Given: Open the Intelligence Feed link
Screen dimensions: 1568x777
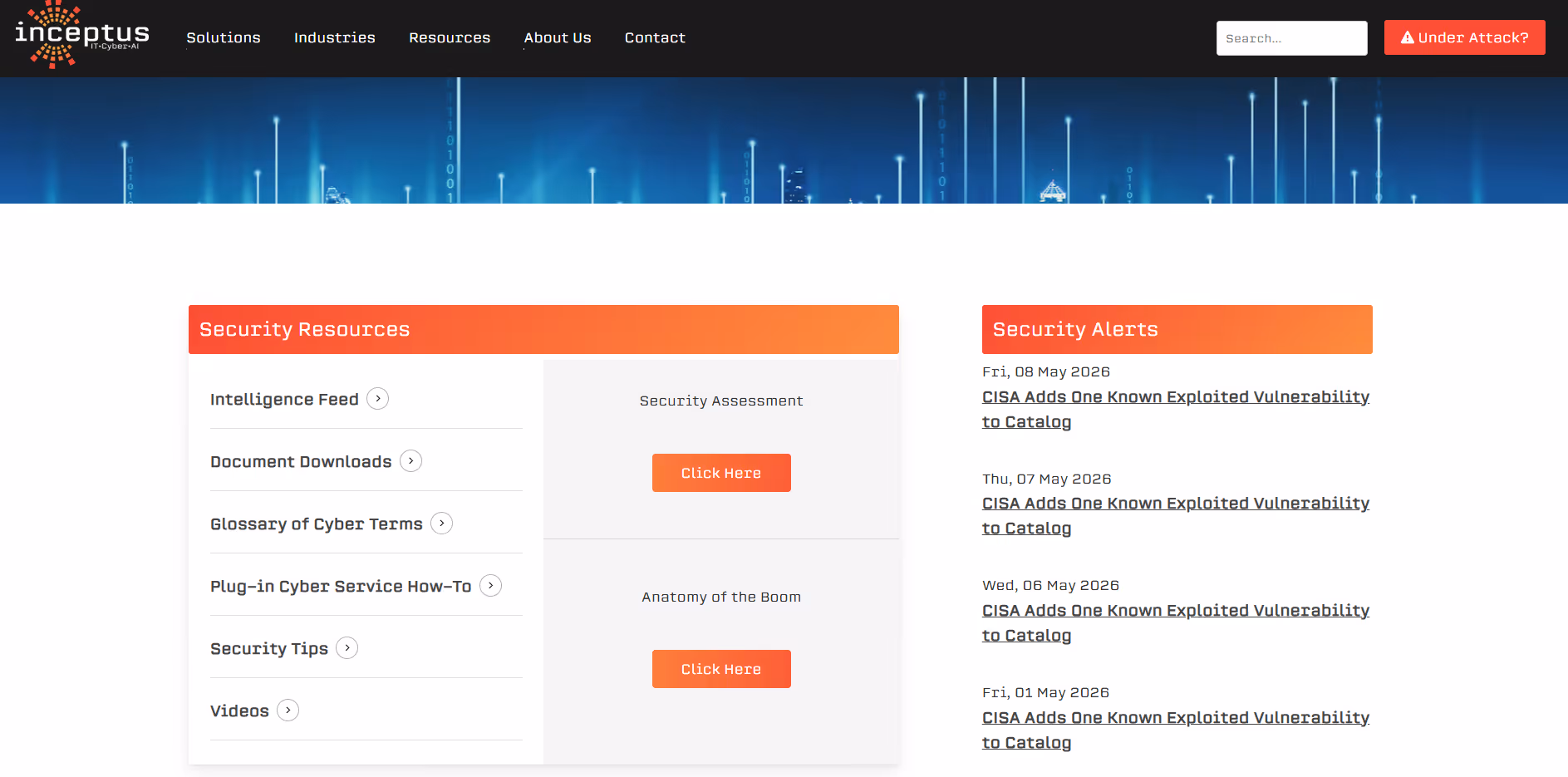Looking at the screenshot, I should [x=284, y=400].
